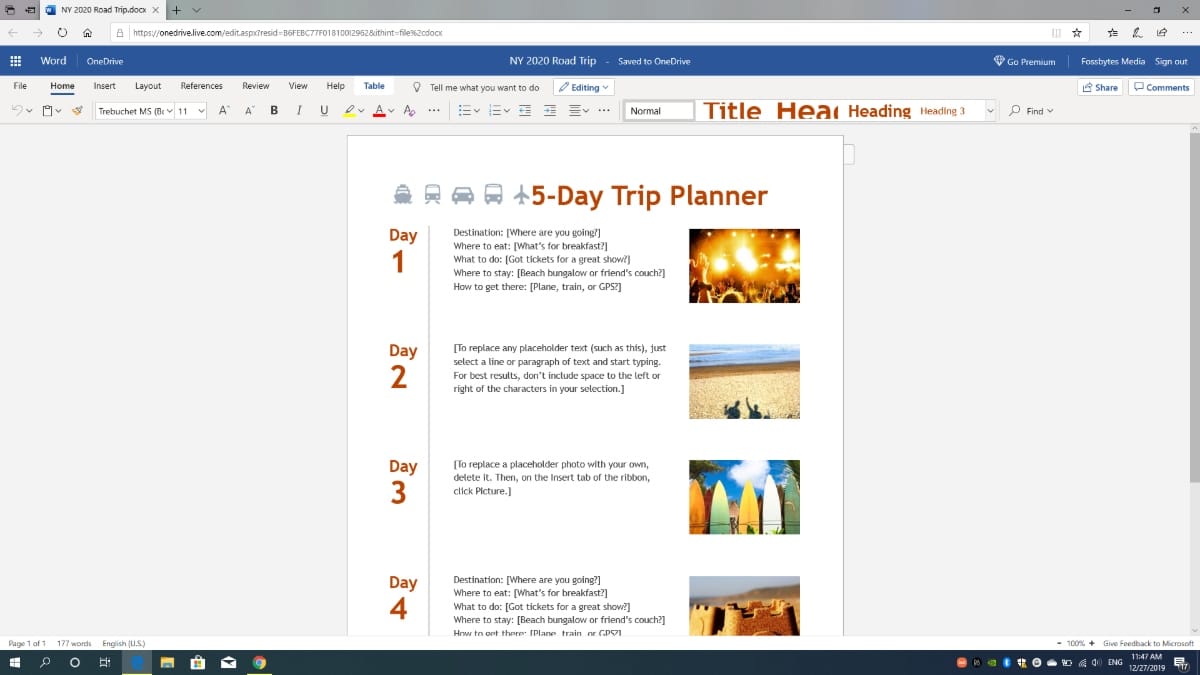Open the Comments panel
The width and height of the screenshot is (1200, 675).
tap(1160, 87)
